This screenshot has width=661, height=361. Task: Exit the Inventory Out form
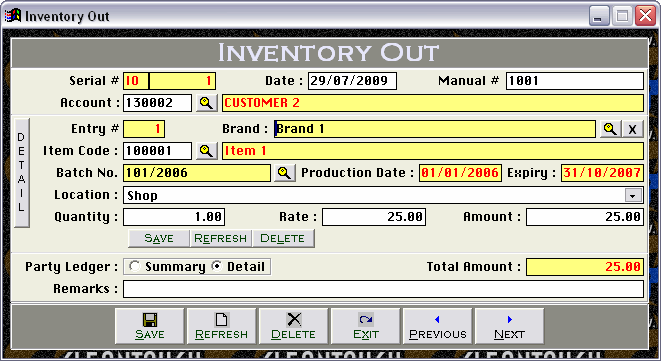(365, 326)
